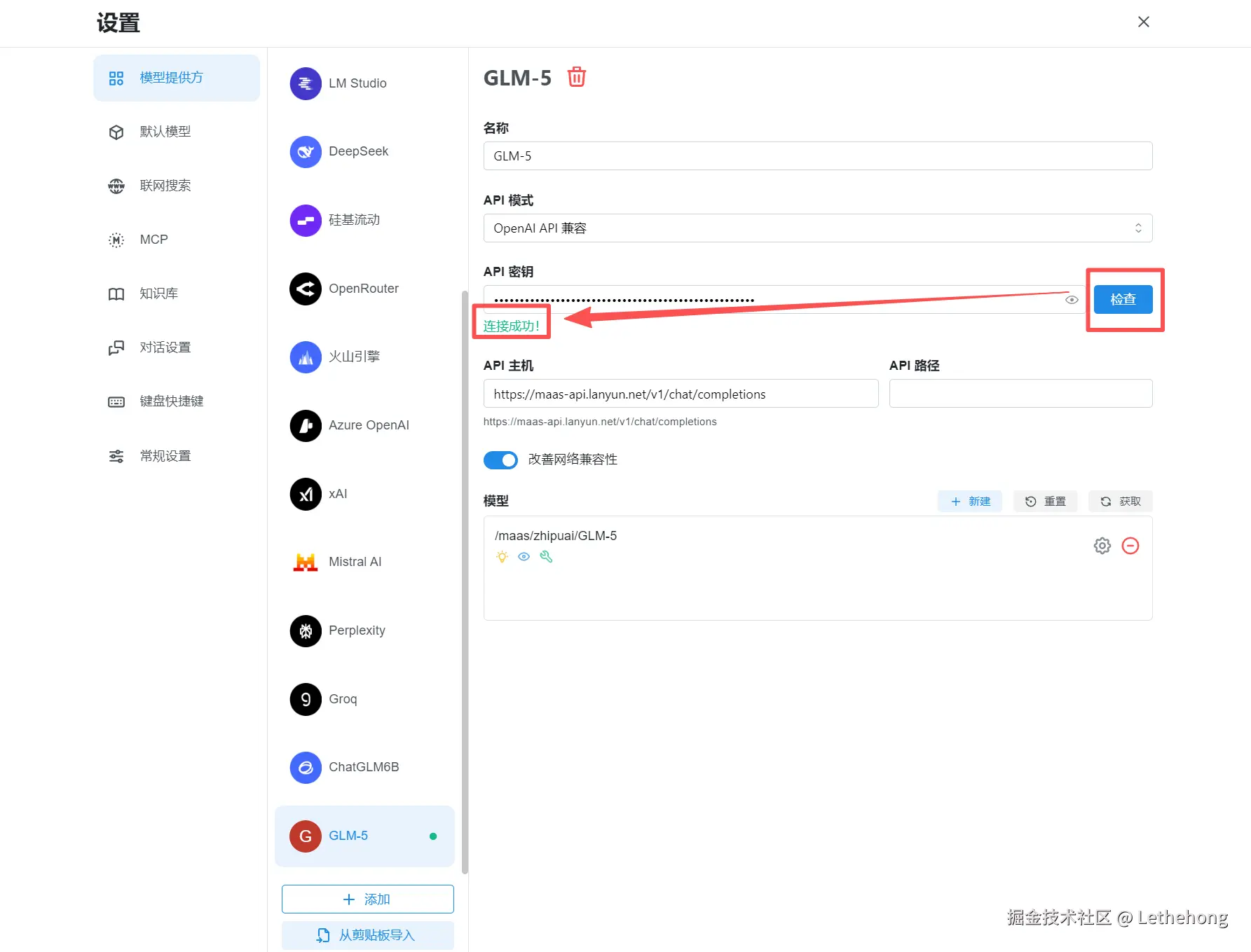This screenshot has width=1251, height=952.
Task: Select the 键盘快捷键 label
Action: click(172, 401)
